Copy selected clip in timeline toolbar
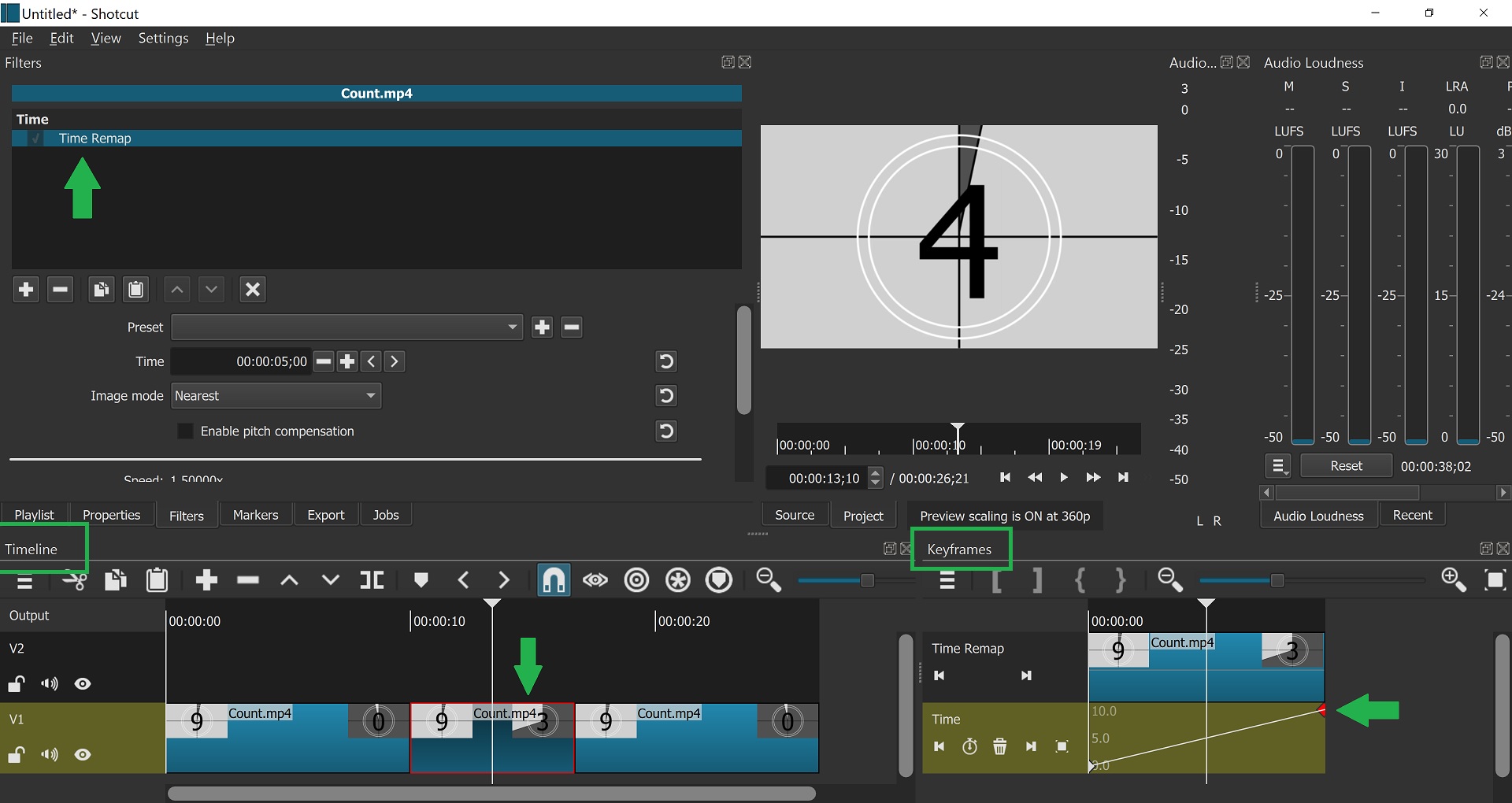The height and width of the screenshot is (803, 1512). pos(116,581)
